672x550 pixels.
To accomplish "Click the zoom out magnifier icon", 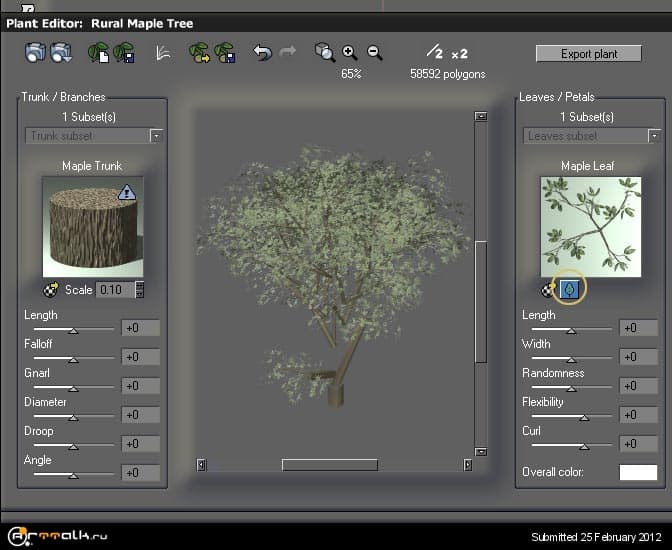I will (375, 52).
